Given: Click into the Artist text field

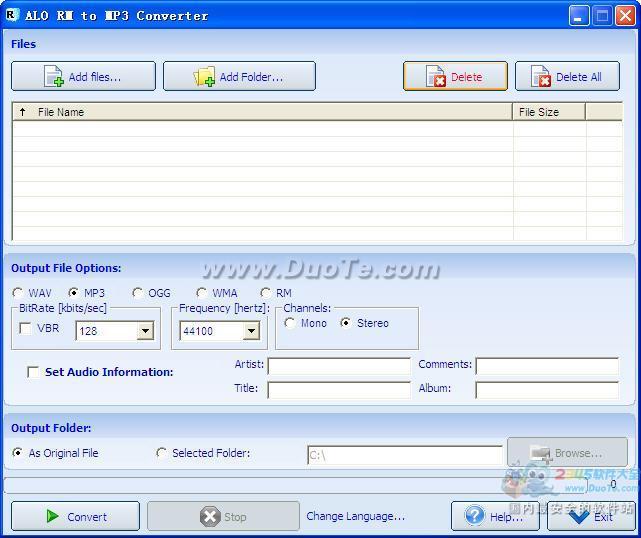Looking at the screenshot, I should coord(339,366).
